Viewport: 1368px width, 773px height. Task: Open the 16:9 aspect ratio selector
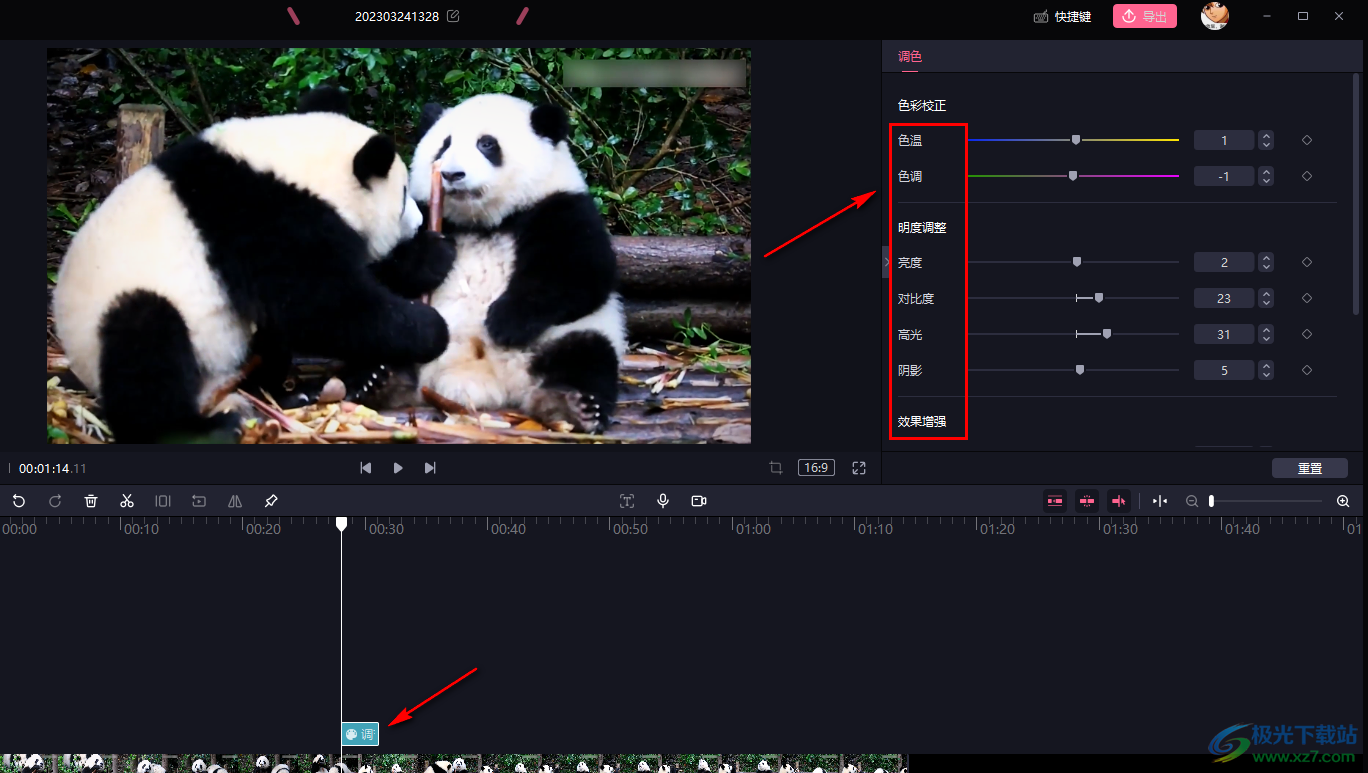816,468
